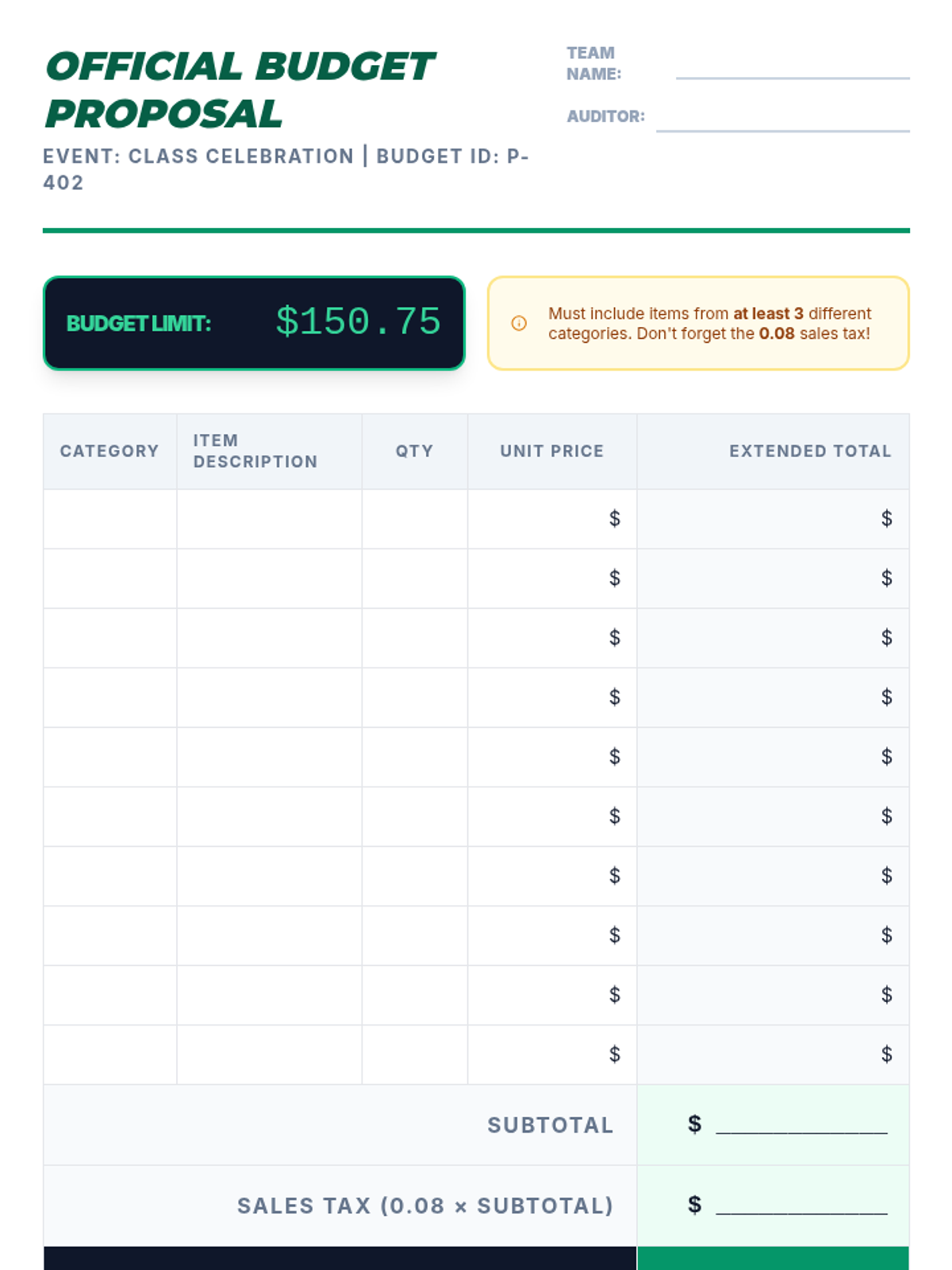Click the first row's QTY cell

point(414,519)
